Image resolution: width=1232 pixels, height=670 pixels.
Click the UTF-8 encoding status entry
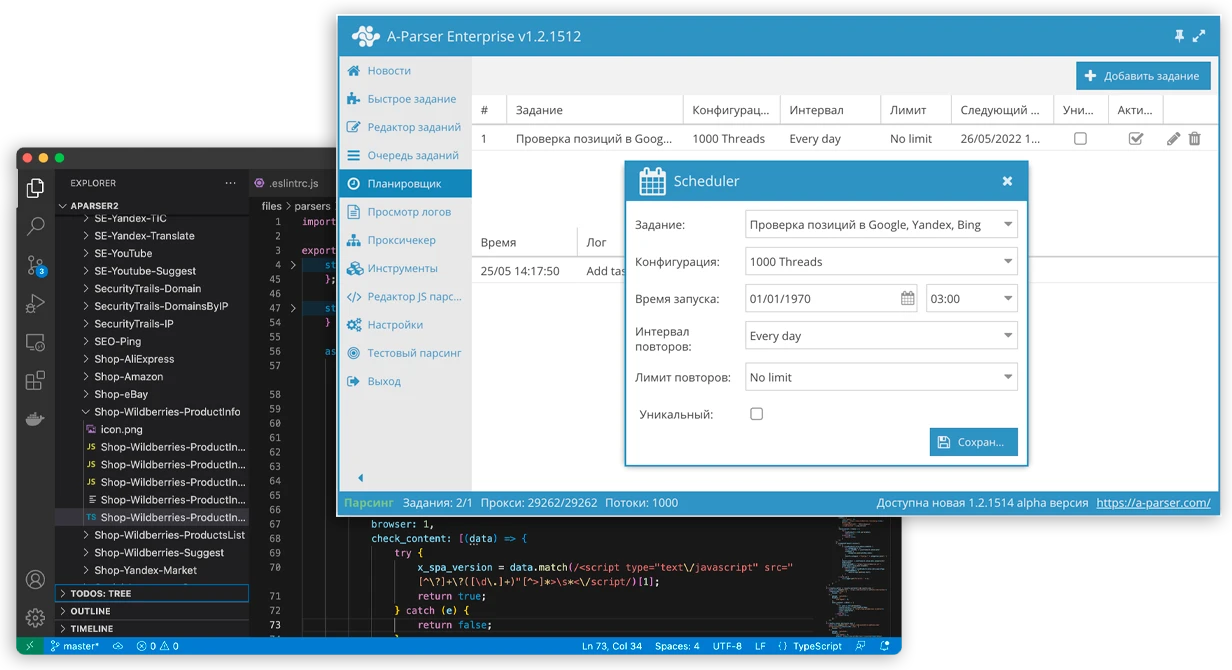727,646
